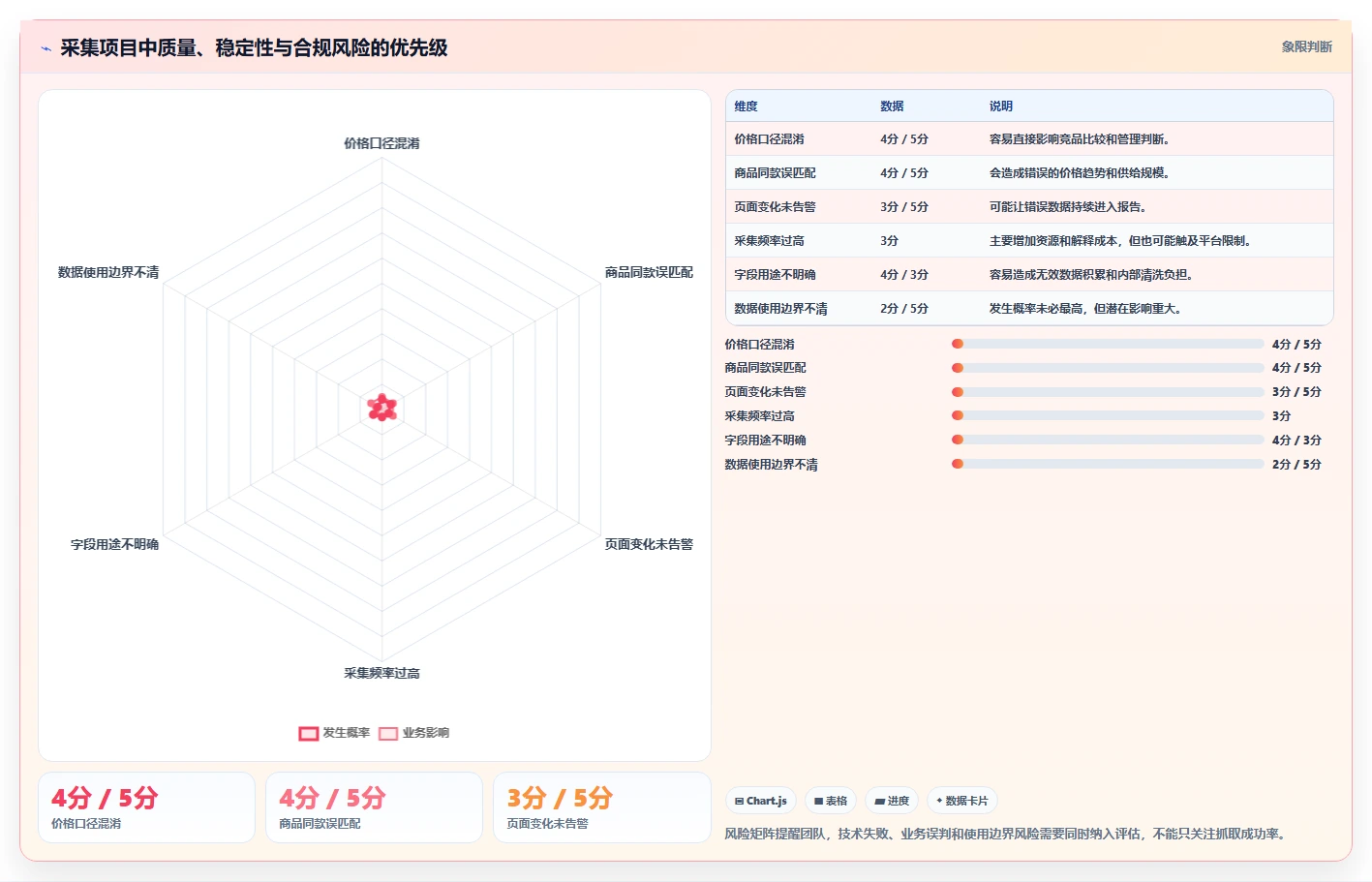Click the lightning icon beside the title
Screen dimensions: 1372x882
point(46,48)
